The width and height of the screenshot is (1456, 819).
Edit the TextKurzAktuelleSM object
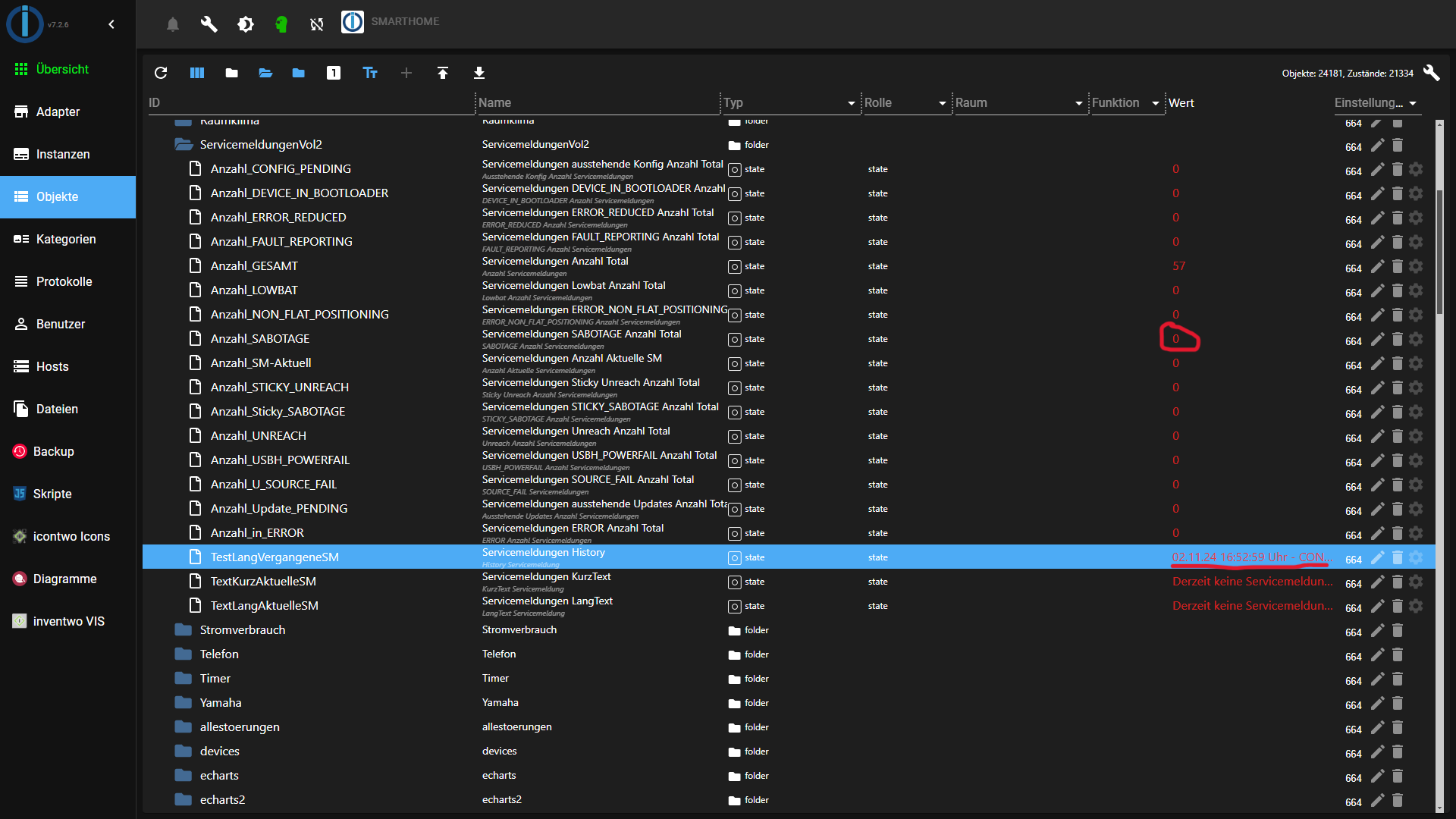pos(1378,582)
